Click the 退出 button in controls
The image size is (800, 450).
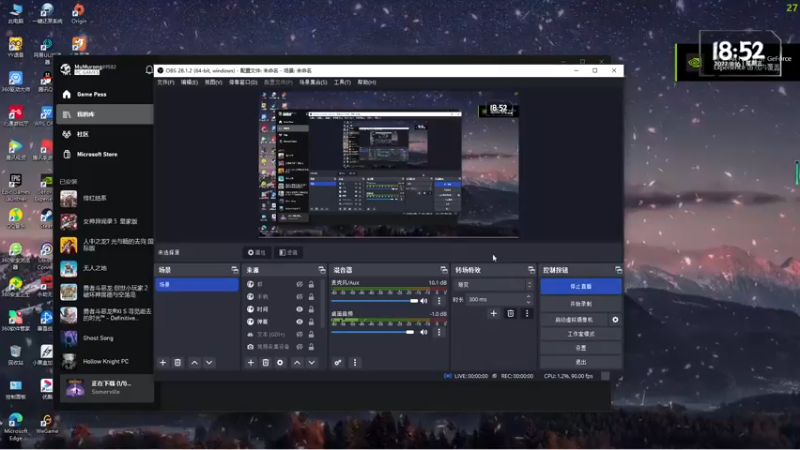(x=581, y=362)
